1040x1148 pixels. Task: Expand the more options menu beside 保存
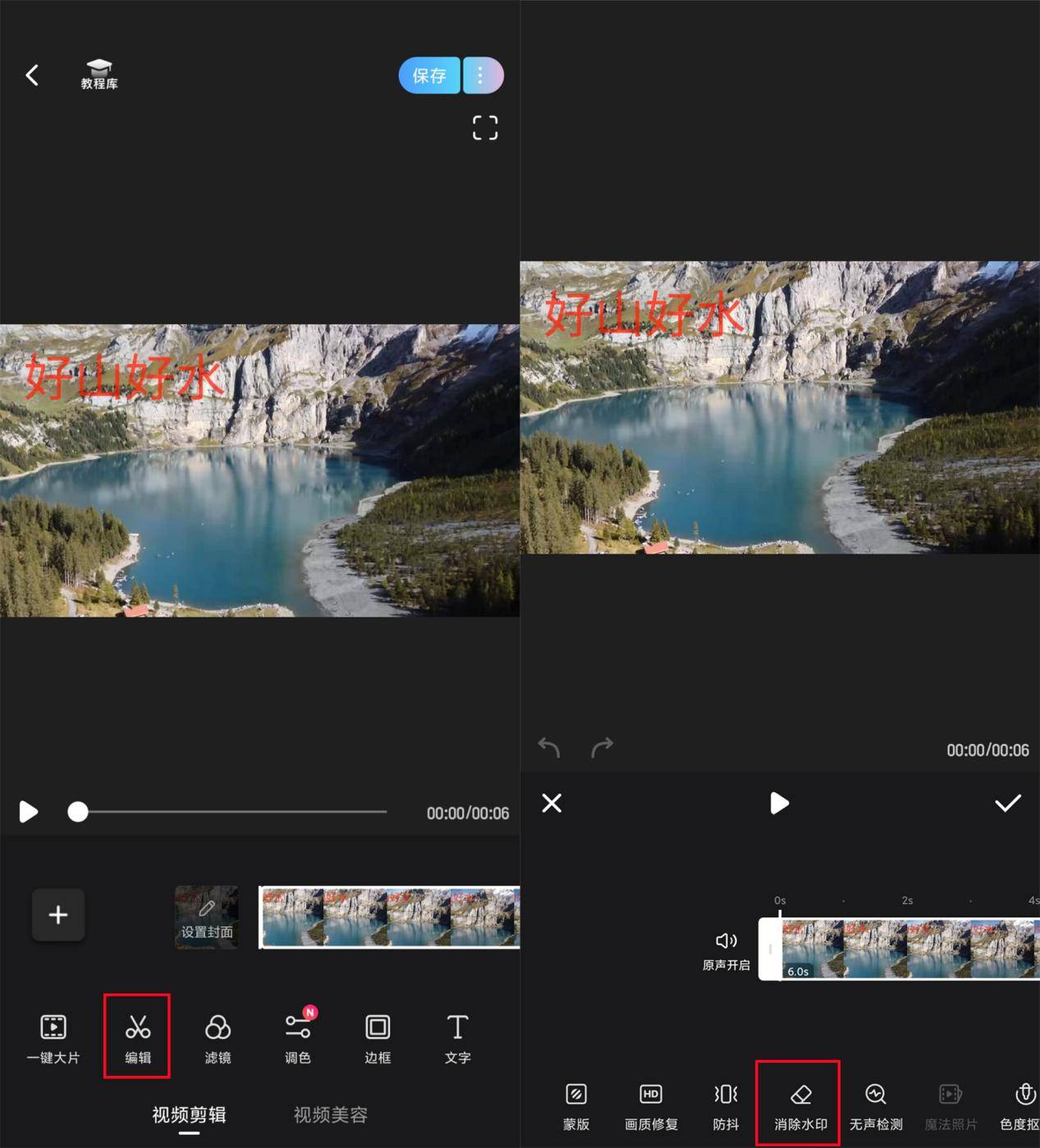point(482,76)
